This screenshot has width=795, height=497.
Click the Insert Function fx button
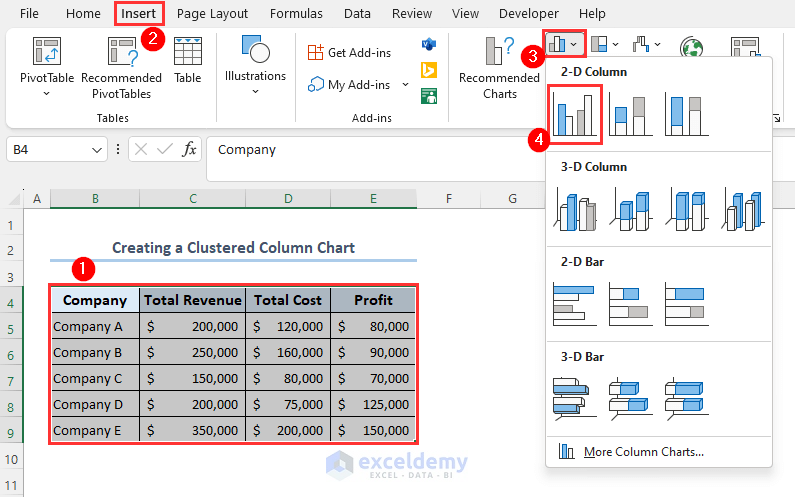point(190,150)
